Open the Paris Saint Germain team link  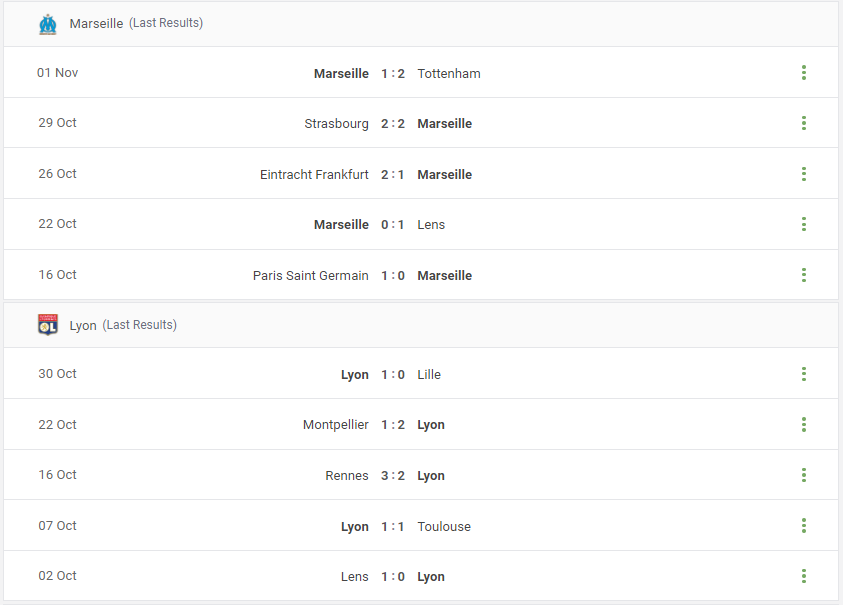tap(311, 276)
